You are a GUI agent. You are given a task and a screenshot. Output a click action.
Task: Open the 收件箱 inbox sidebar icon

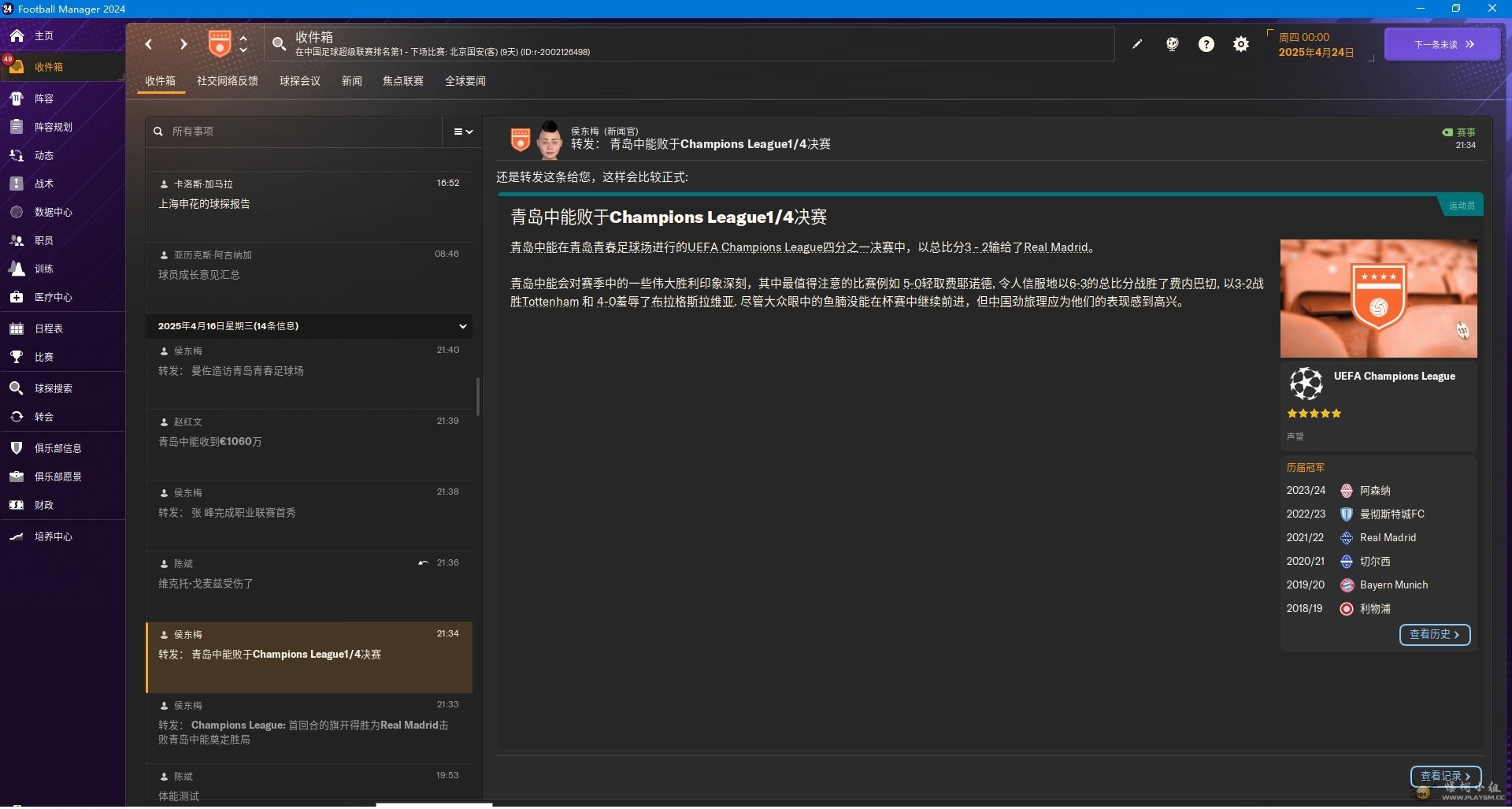pyautogui.click(x=17, y=67)
